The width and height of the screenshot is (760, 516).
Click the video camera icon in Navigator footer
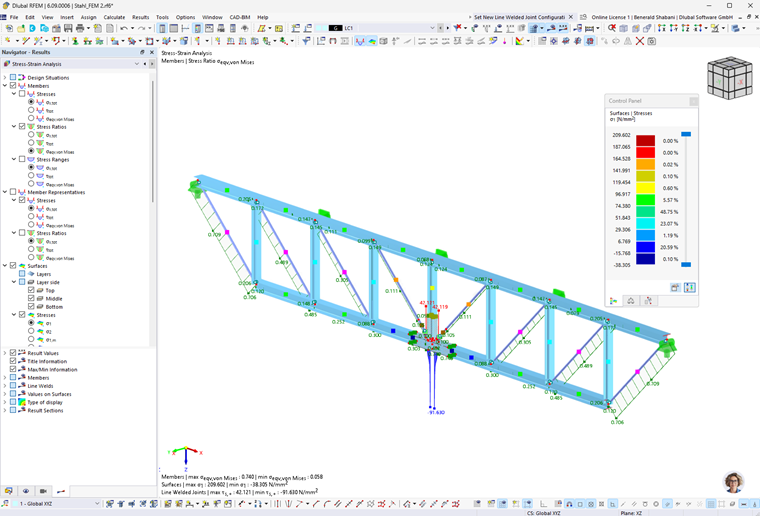[x=43, y=491]
